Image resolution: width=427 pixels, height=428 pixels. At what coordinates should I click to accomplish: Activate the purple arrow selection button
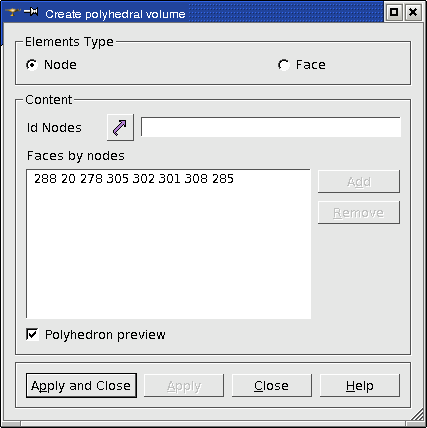[120, 127]
